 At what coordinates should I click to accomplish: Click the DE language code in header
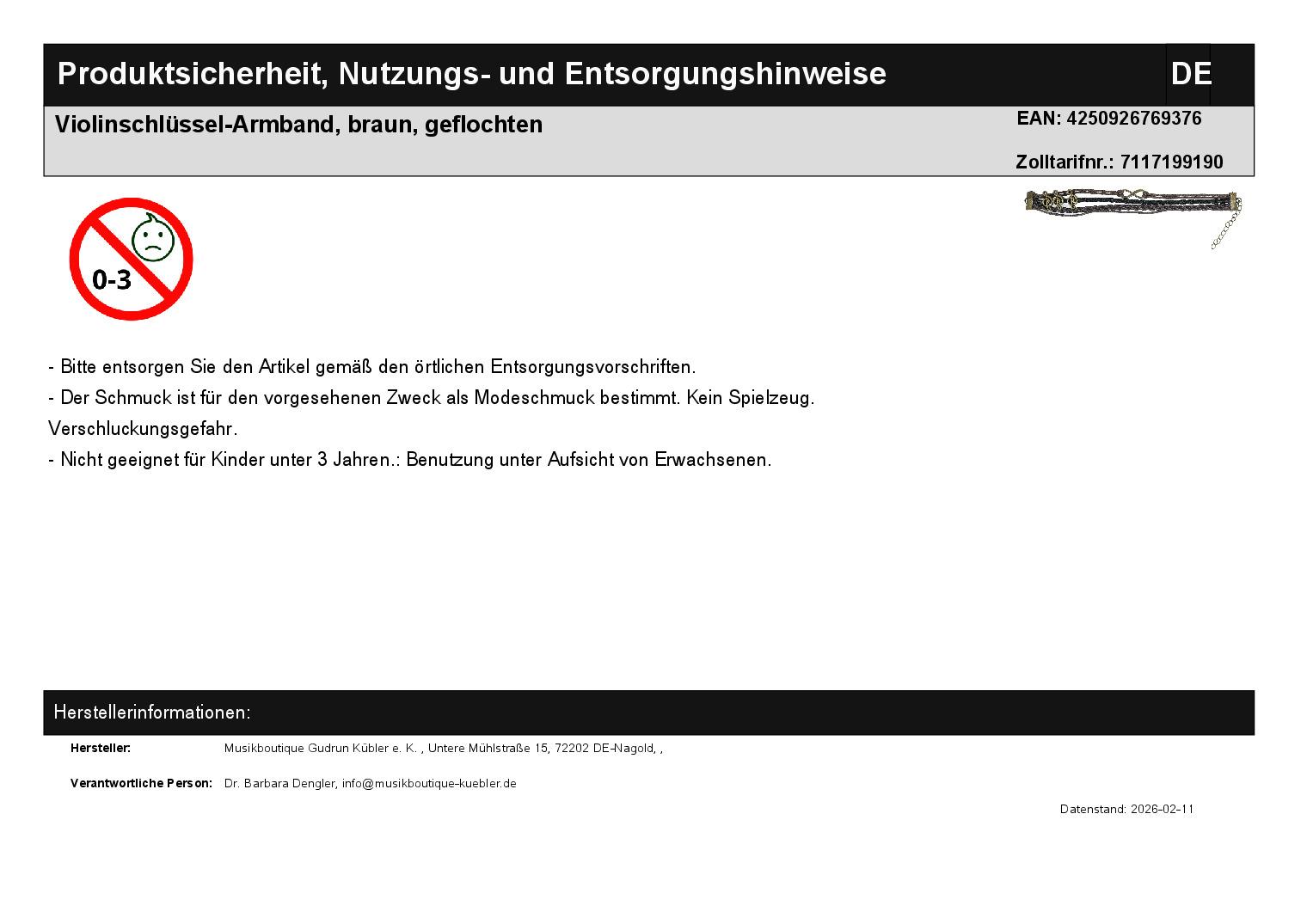(x=1190, y=75)
